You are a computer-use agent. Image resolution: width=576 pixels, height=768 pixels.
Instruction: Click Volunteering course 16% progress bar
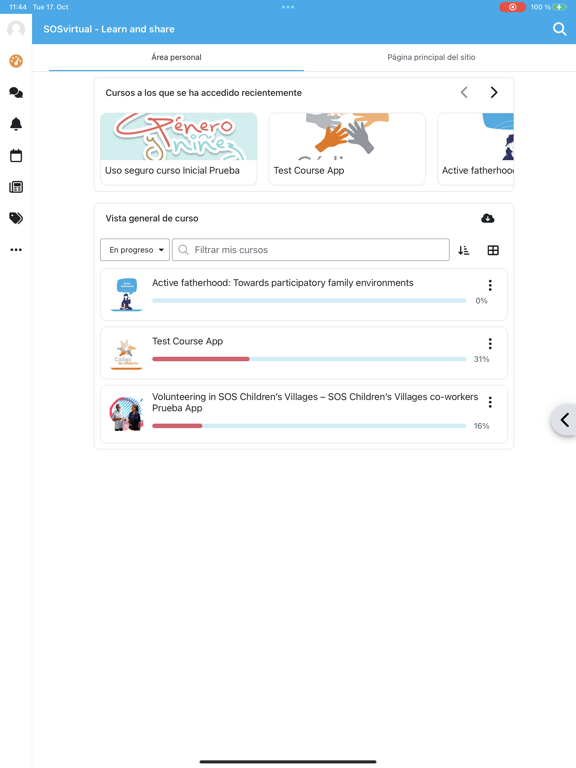(x=309, y=426)
